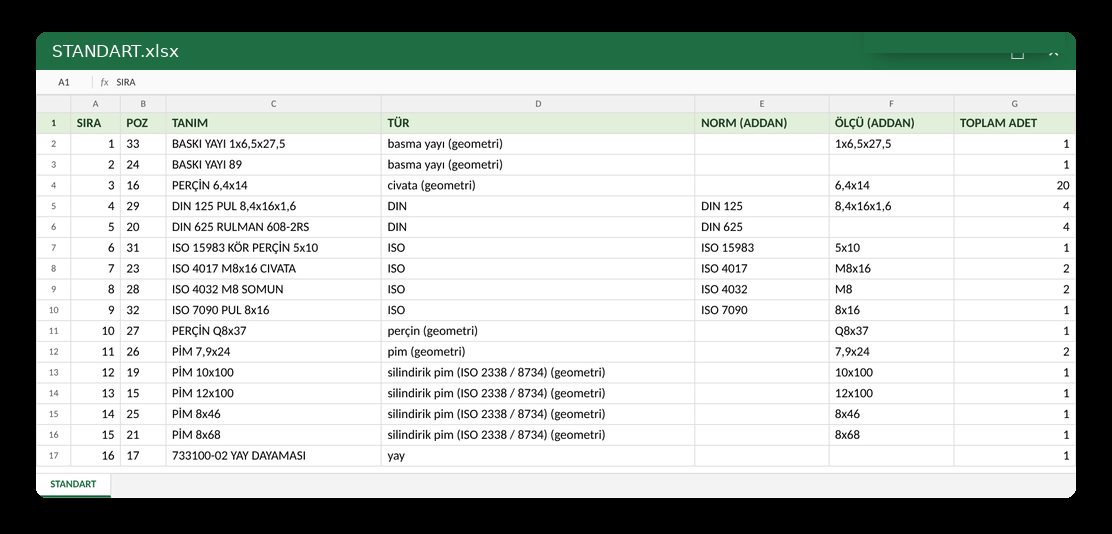The image size is (1112, 534).
Task: Select cell 733100-02 YAY DAYAMASI
Action: 274,456
